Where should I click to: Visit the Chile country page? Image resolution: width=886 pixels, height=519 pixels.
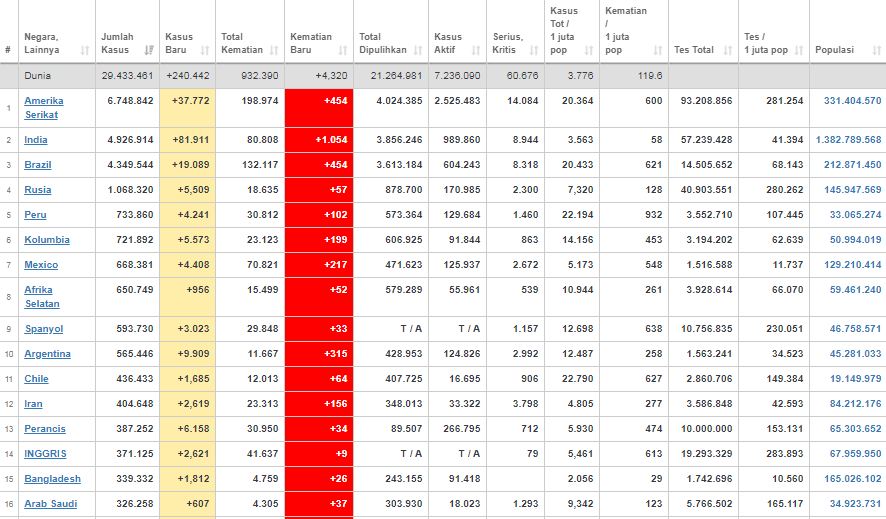point(36,378)
